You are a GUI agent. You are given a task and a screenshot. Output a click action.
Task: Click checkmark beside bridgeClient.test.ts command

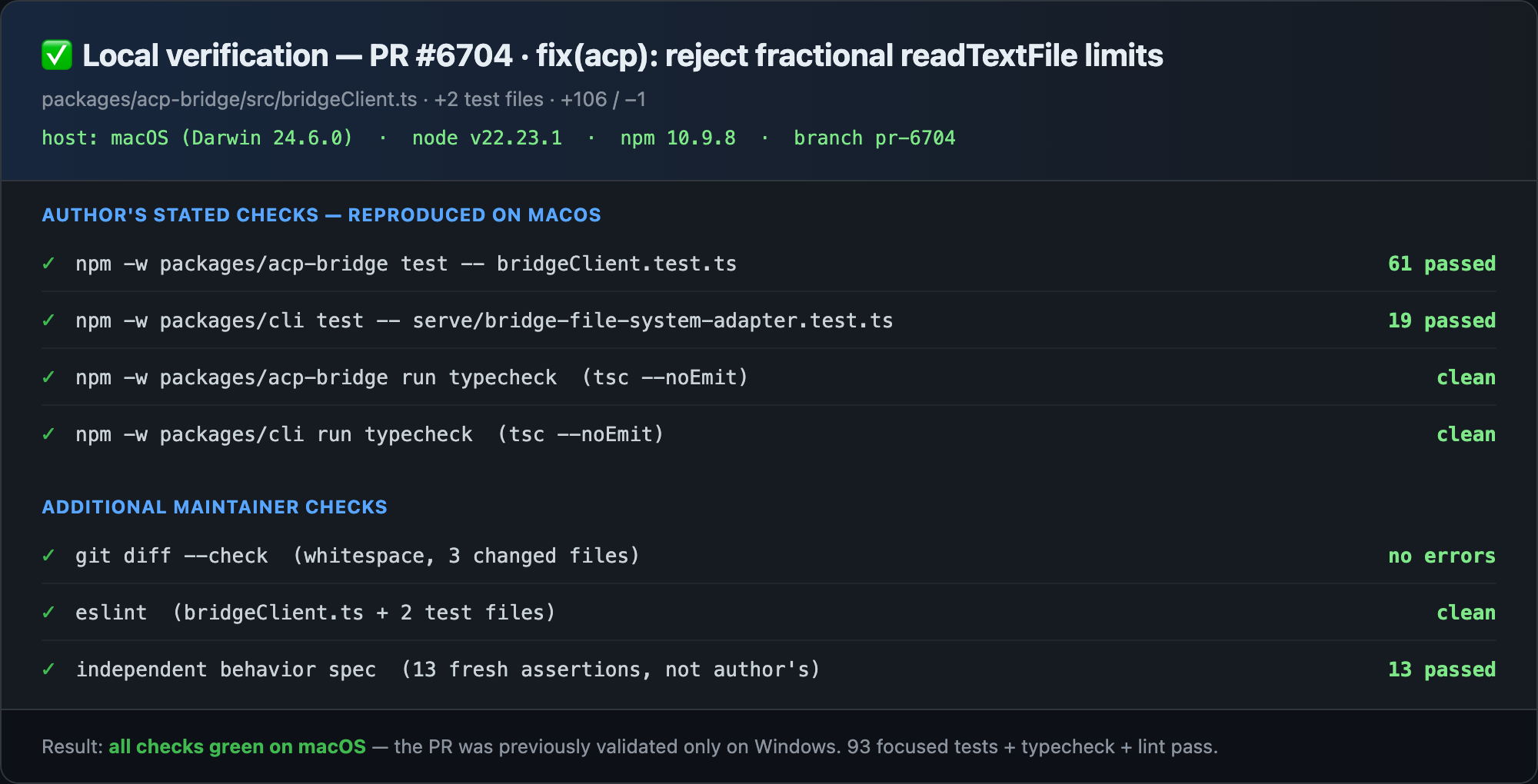48,264
